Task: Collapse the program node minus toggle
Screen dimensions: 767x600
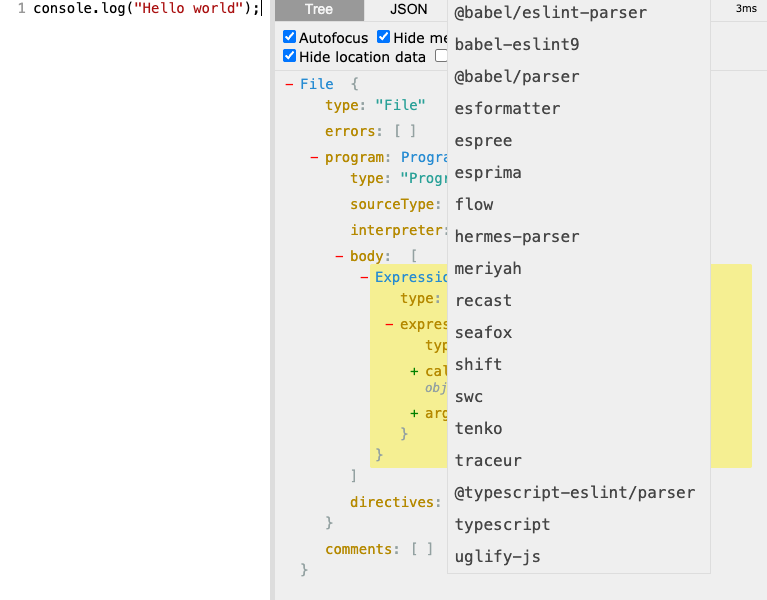Action: 314,157
